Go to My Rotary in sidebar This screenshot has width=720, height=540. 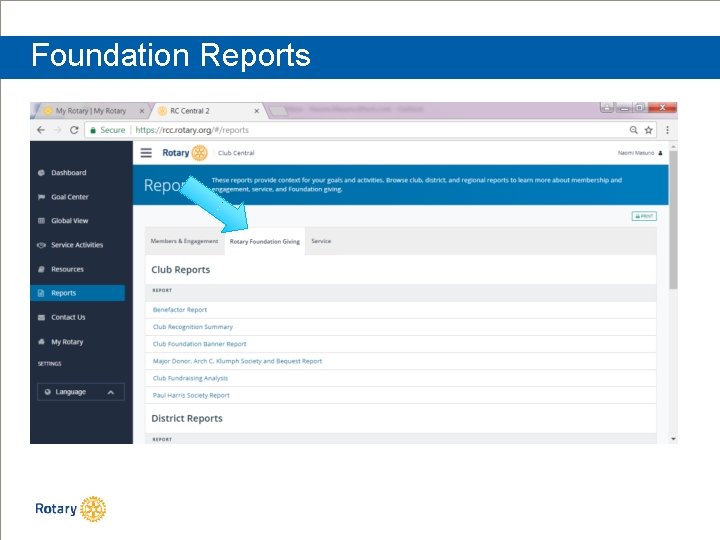click(x=68, y=342)
